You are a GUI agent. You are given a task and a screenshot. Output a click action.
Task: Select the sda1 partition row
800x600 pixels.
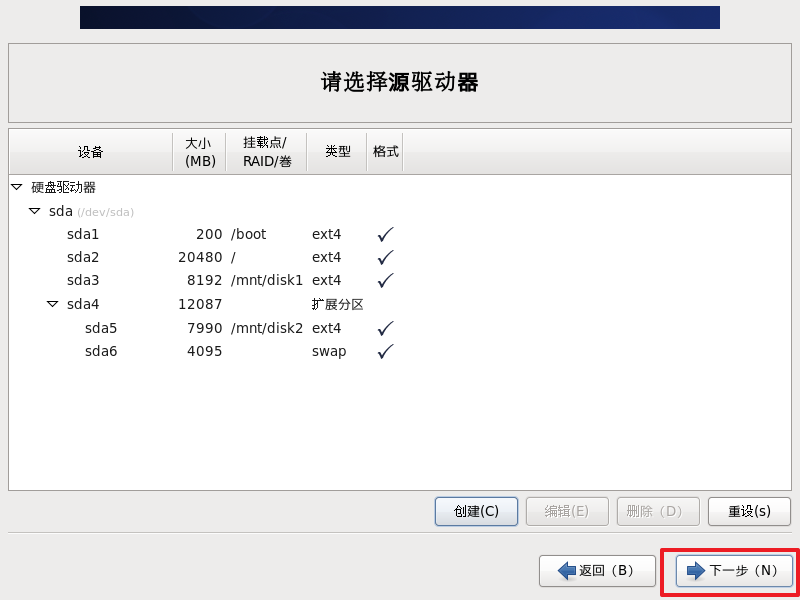(400, 234)
